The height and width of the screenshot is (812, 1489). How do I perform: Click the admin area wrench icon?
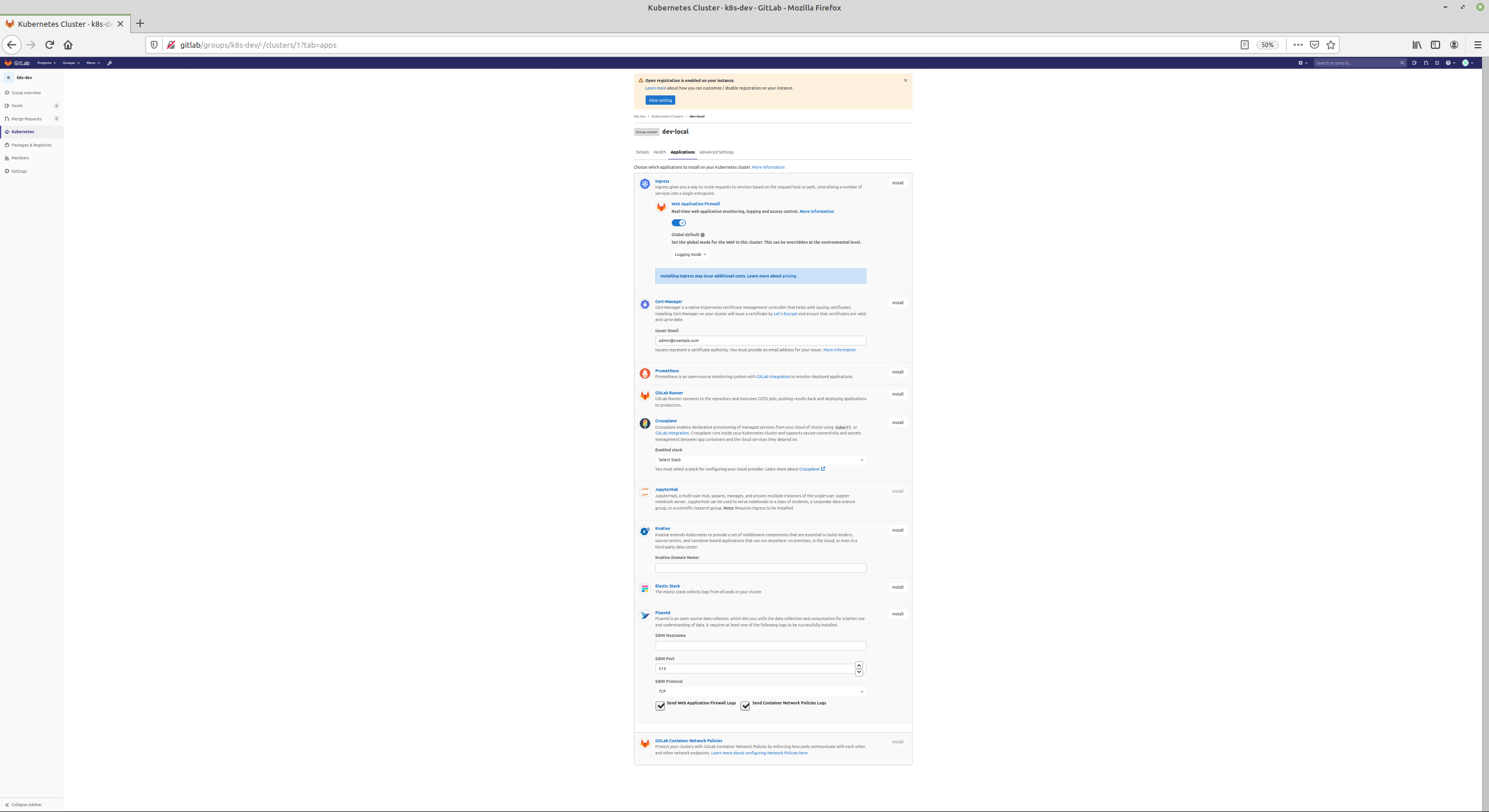[109, 63]
